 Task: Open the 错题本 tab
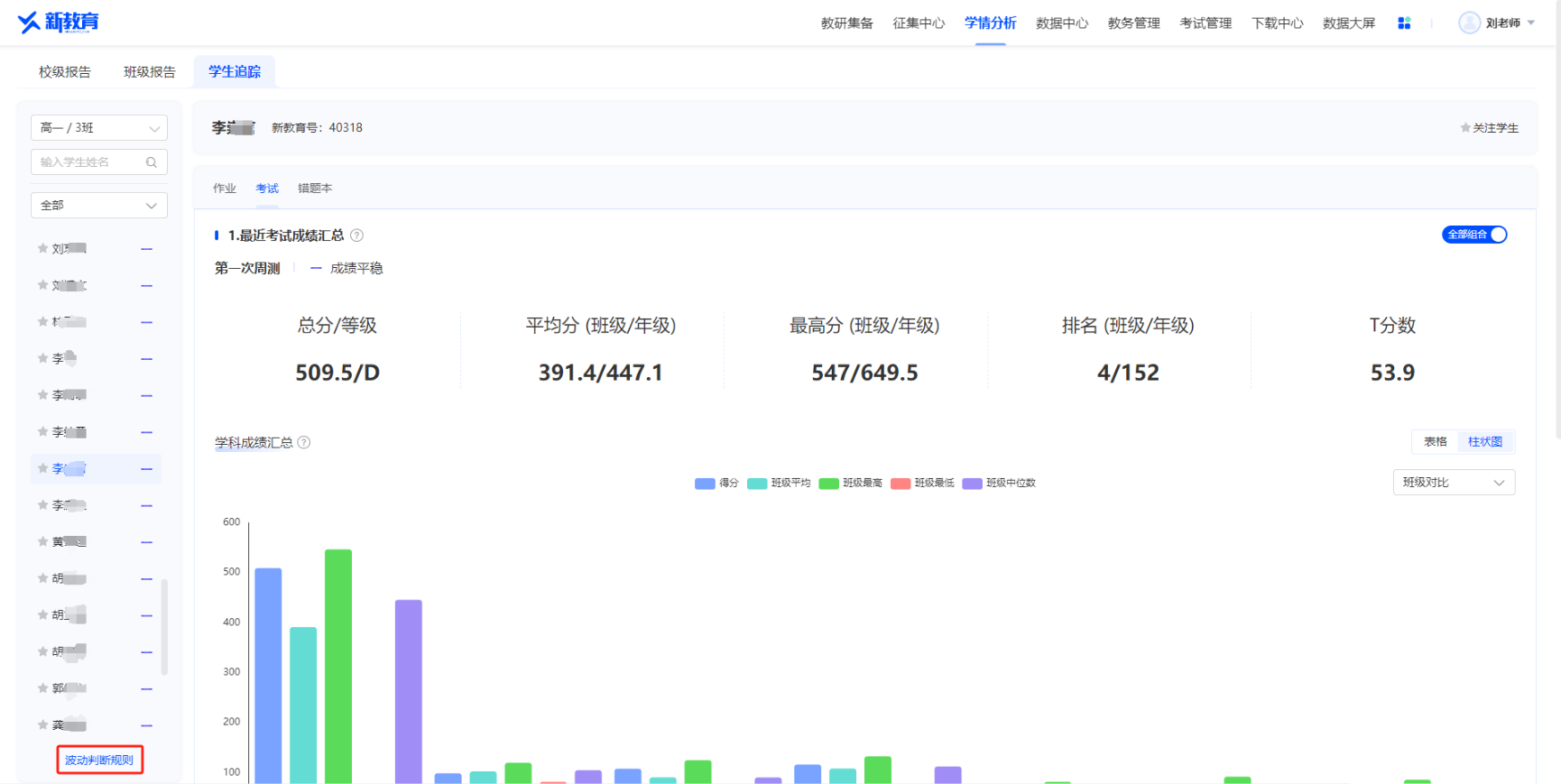click(x=315, y=189)
